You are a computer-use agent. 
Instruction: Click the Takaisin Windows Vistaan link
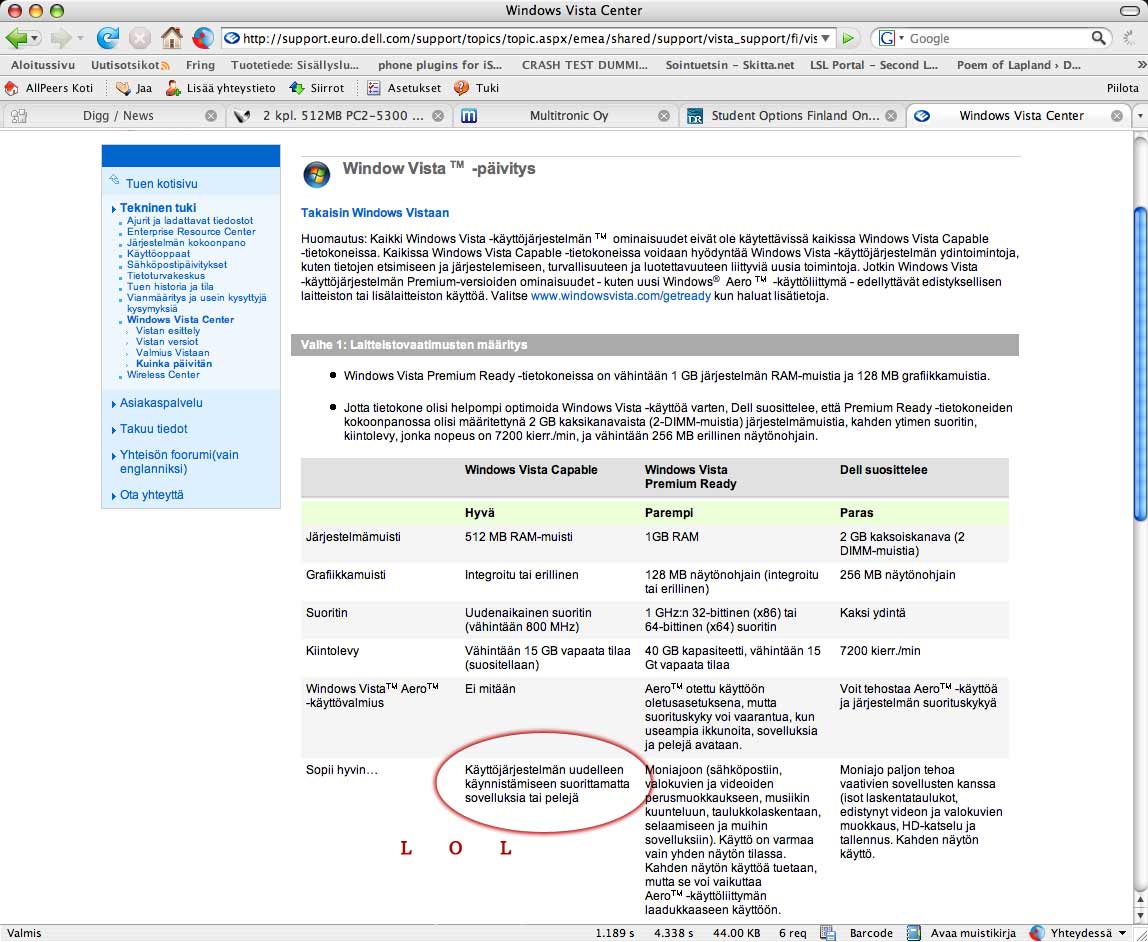[x=375, y=213]
